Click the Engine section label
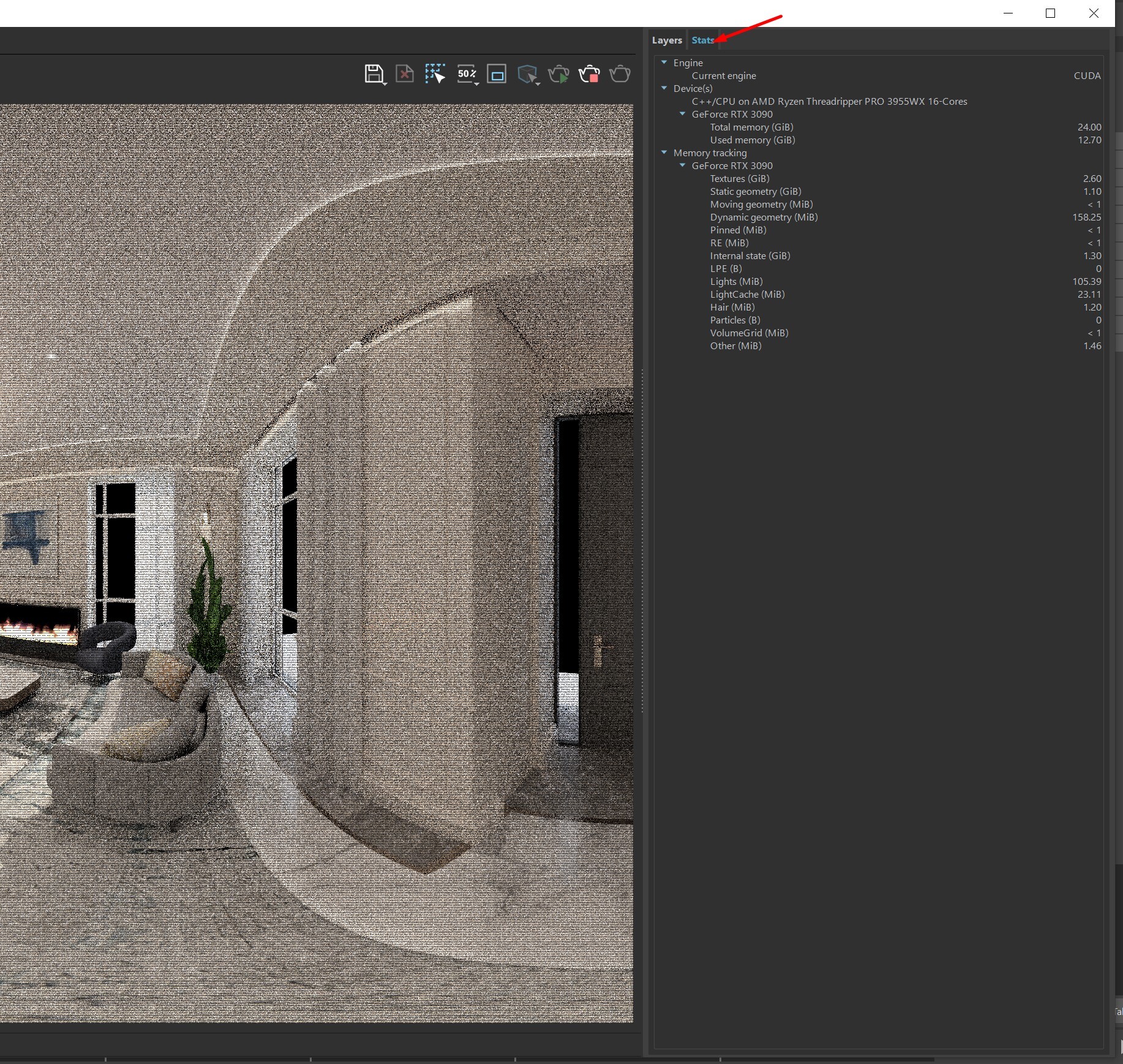The image size is (1123, 1064). [x=688, y=62]
